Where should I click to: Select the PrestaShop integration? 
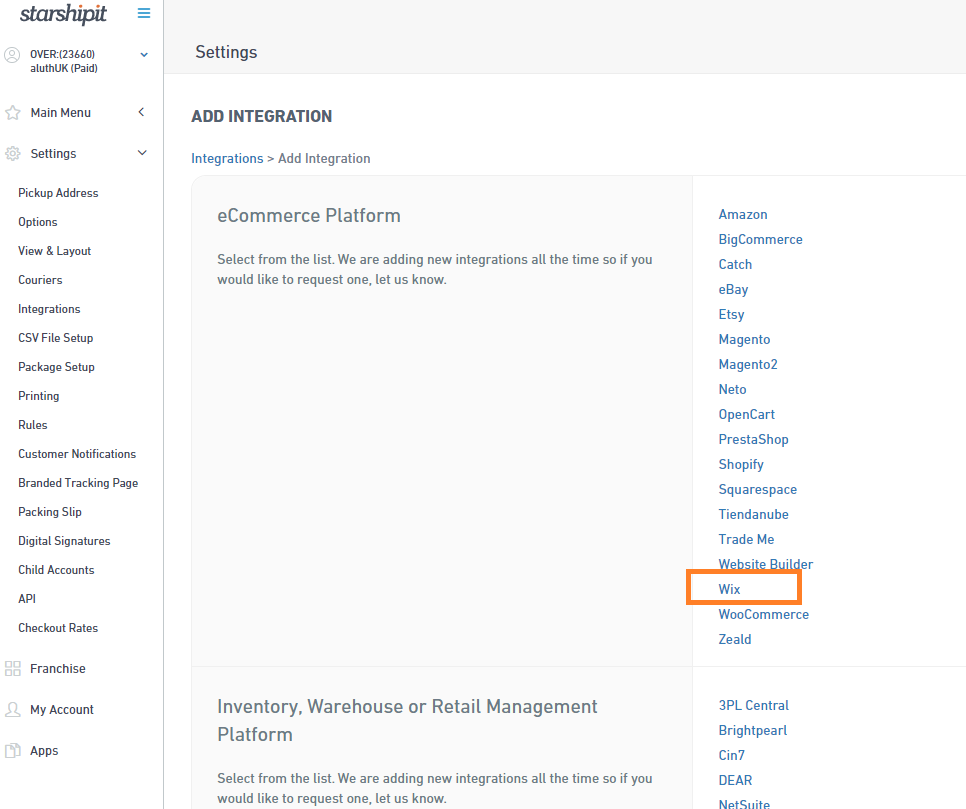(x=753, y=439)
